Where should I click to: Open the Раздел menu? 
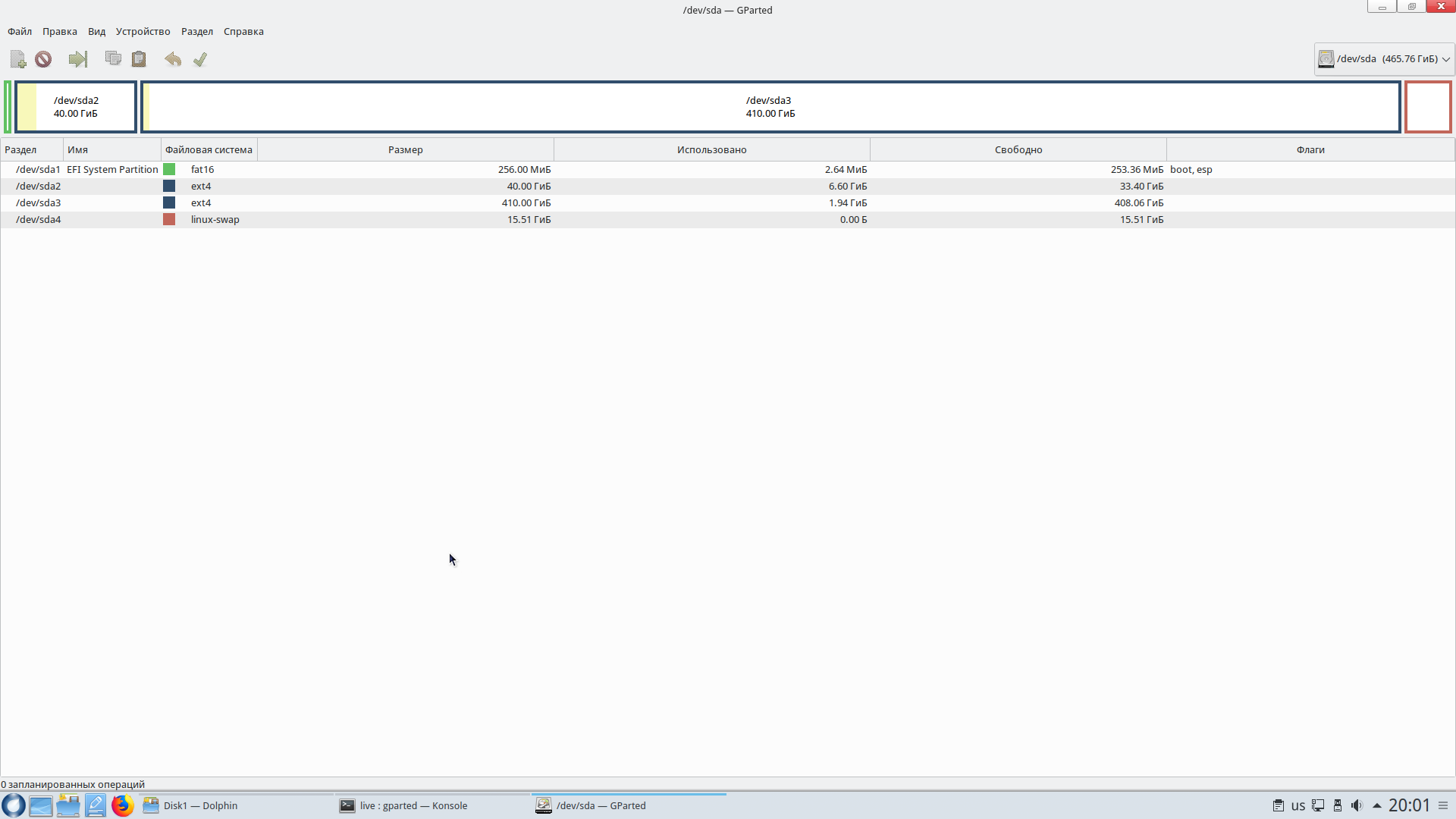pyautogui.click(x=197, y=31)
